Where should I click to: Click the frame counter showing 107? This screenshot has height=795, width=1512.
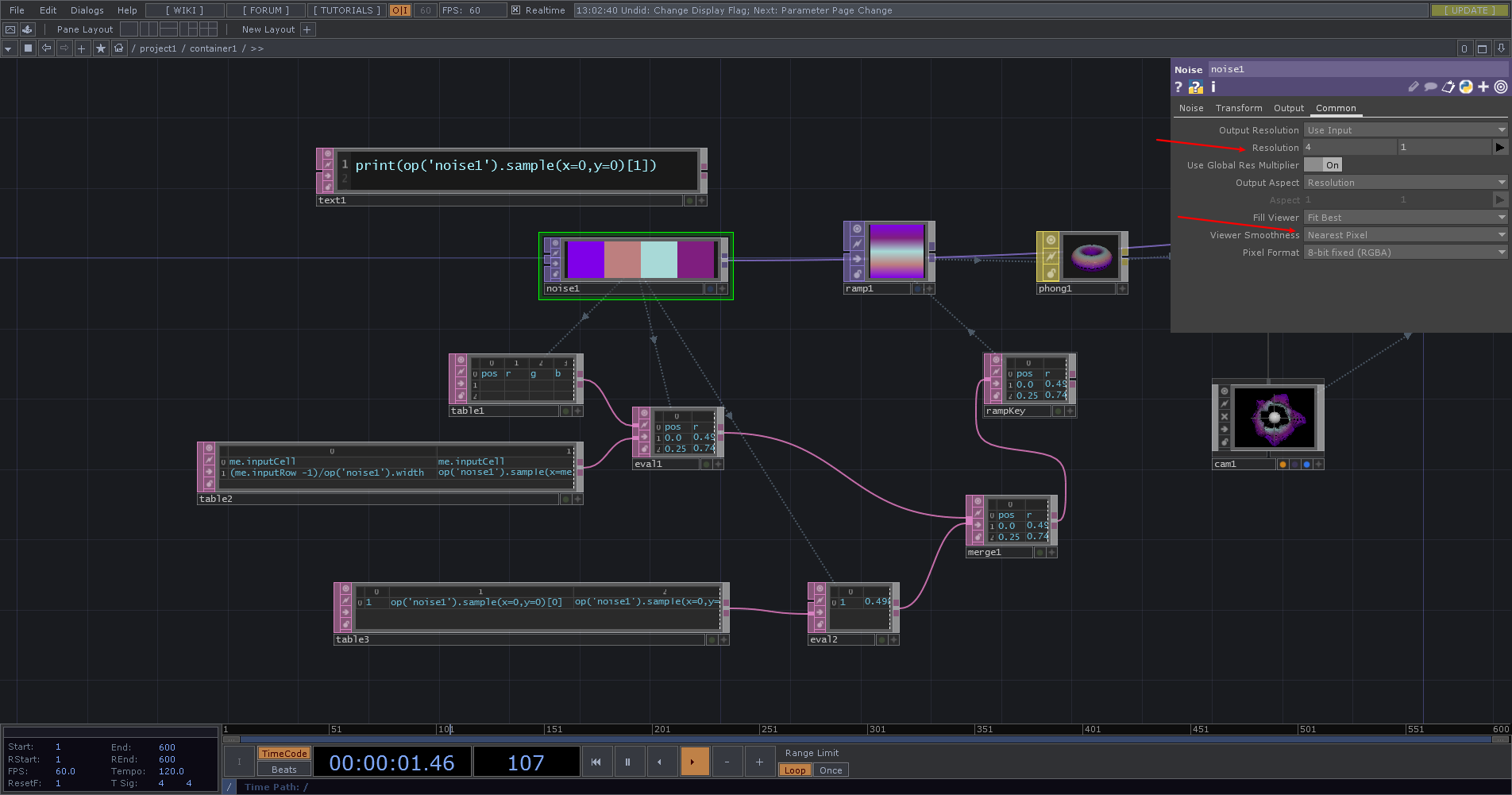pyautogui.click(x=526, y=762)
